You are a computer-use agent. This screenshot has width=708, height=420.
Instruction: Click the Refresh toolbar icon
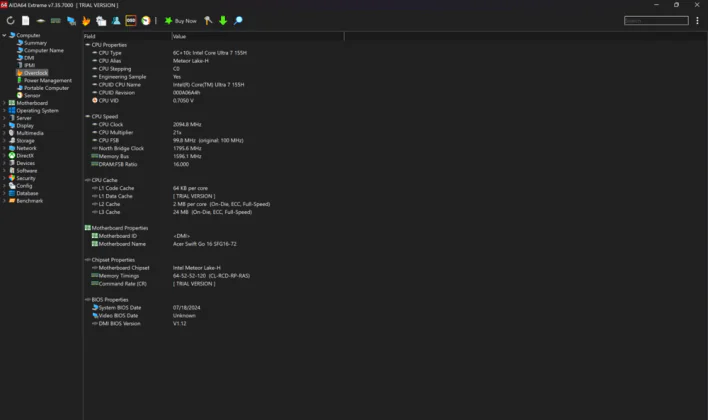click(x=10, y=21)
